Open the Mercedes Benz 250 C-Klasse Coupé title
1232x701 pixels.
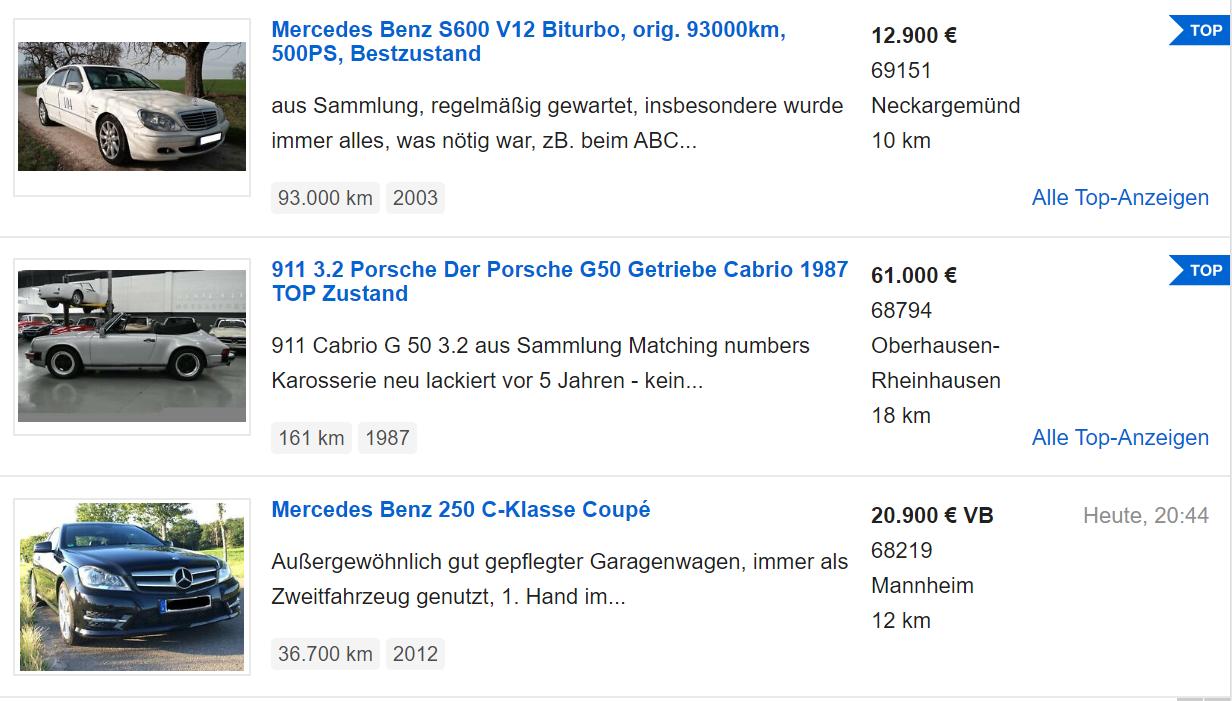point(461,510)
